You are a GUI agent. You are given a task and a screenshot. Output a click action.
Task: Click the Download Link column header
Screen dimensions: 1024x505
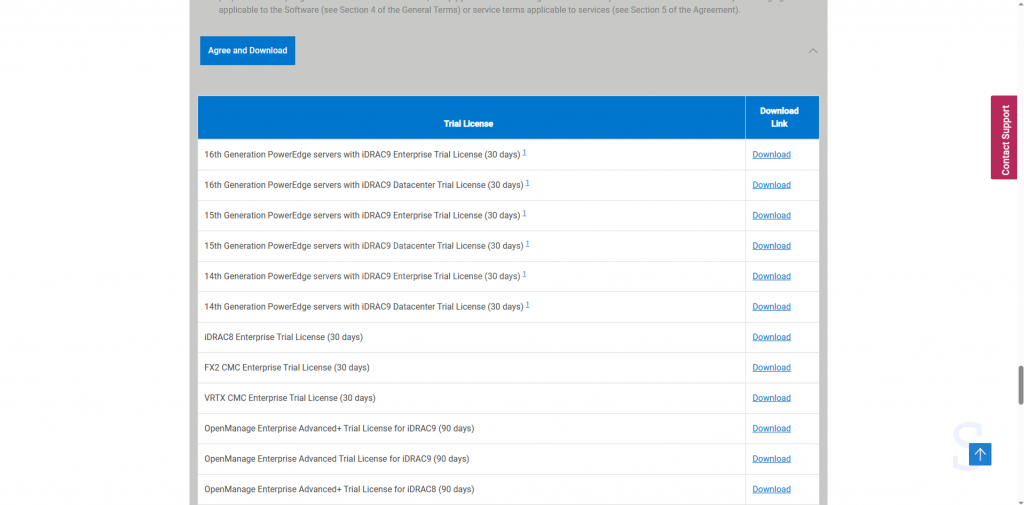tap(782, 118)
